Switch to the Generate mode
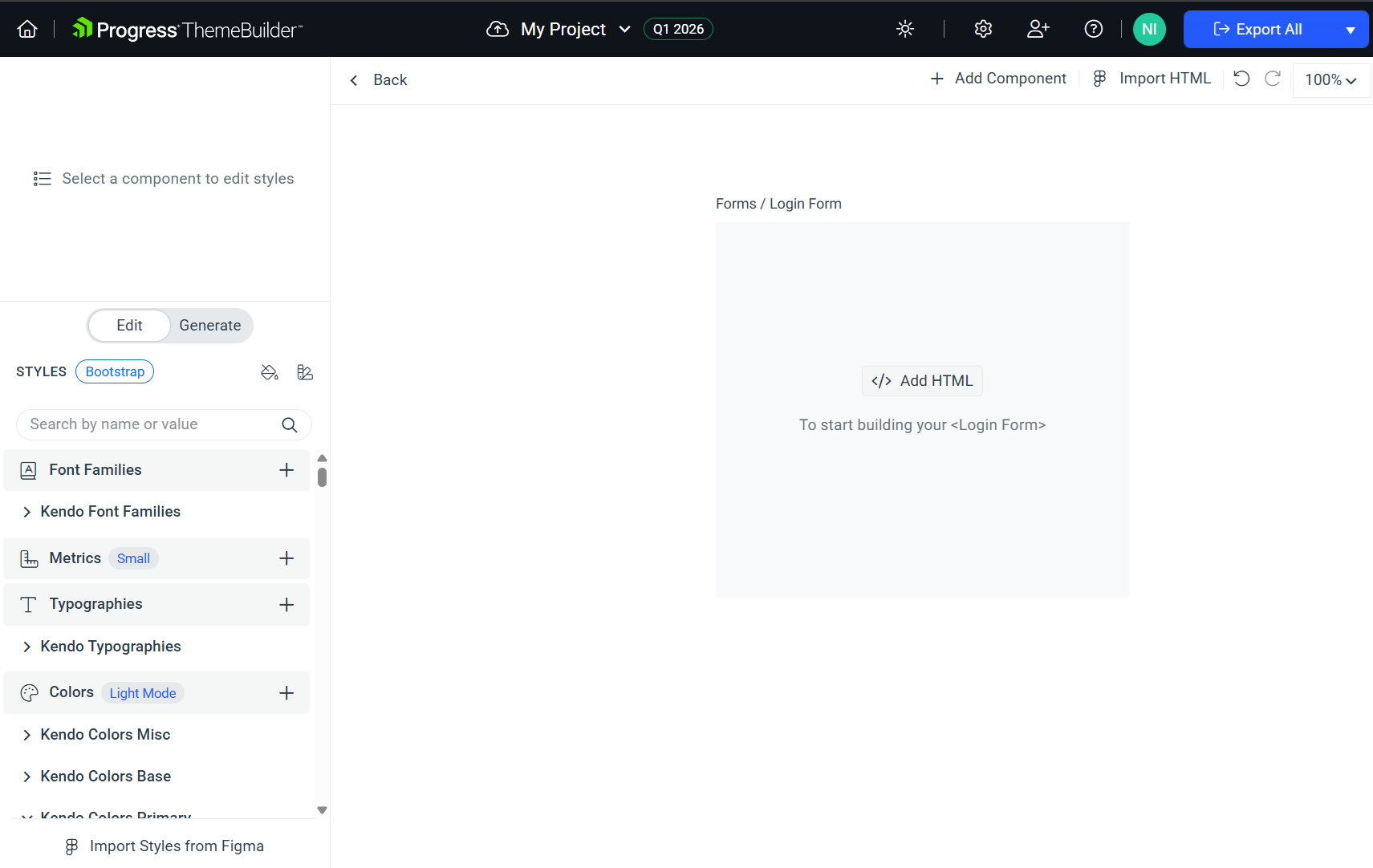This screenshot has height=868, width=1373. click(209, 325)
